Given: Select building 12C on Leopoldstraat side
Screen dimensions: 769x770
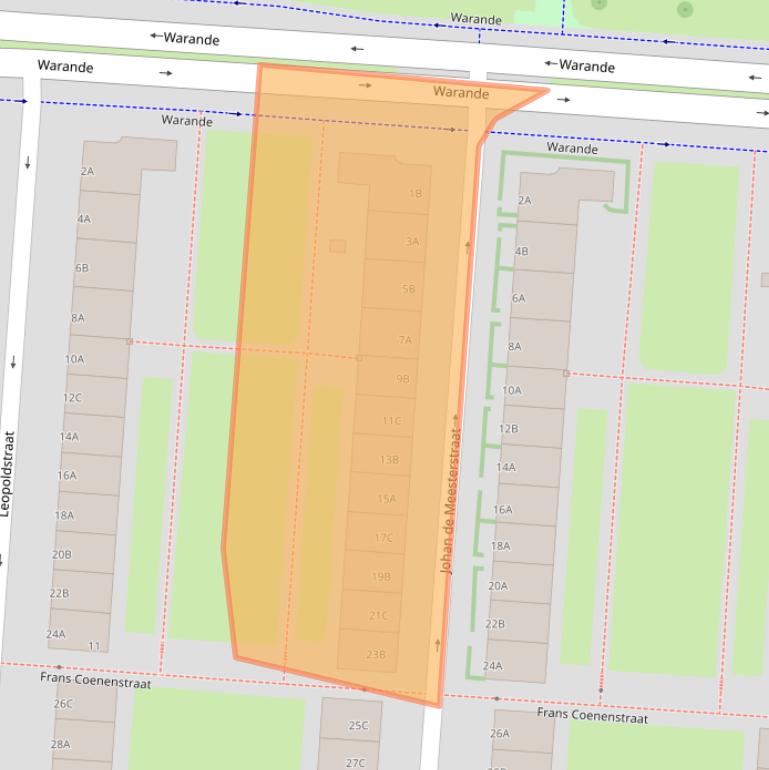Looking at the screenshot, I should pyautogui.click(x=72, y=398).
